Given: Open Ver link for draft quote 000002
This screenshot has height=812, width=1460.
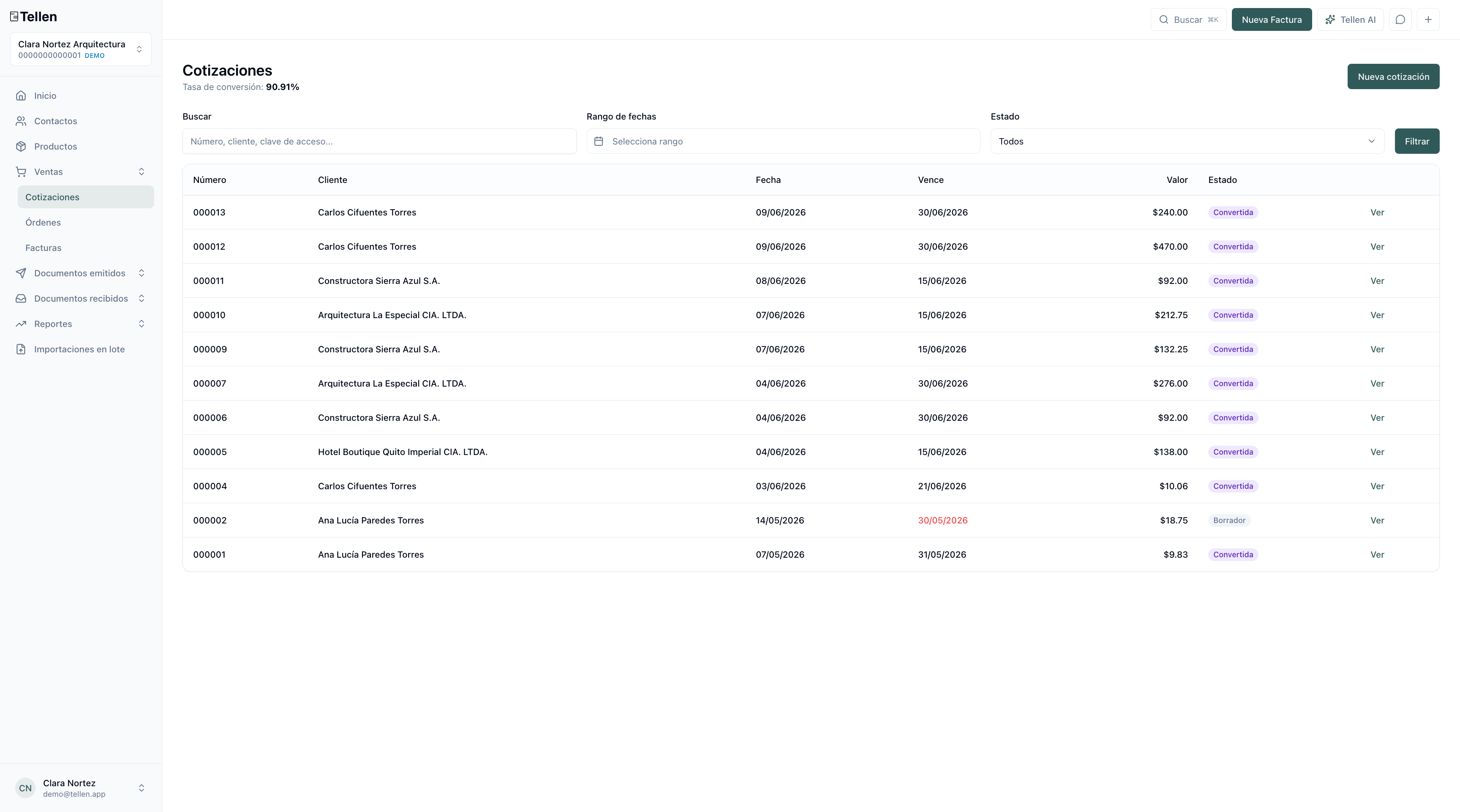Looking at the screenshot, I should [x=1377, y=520].
